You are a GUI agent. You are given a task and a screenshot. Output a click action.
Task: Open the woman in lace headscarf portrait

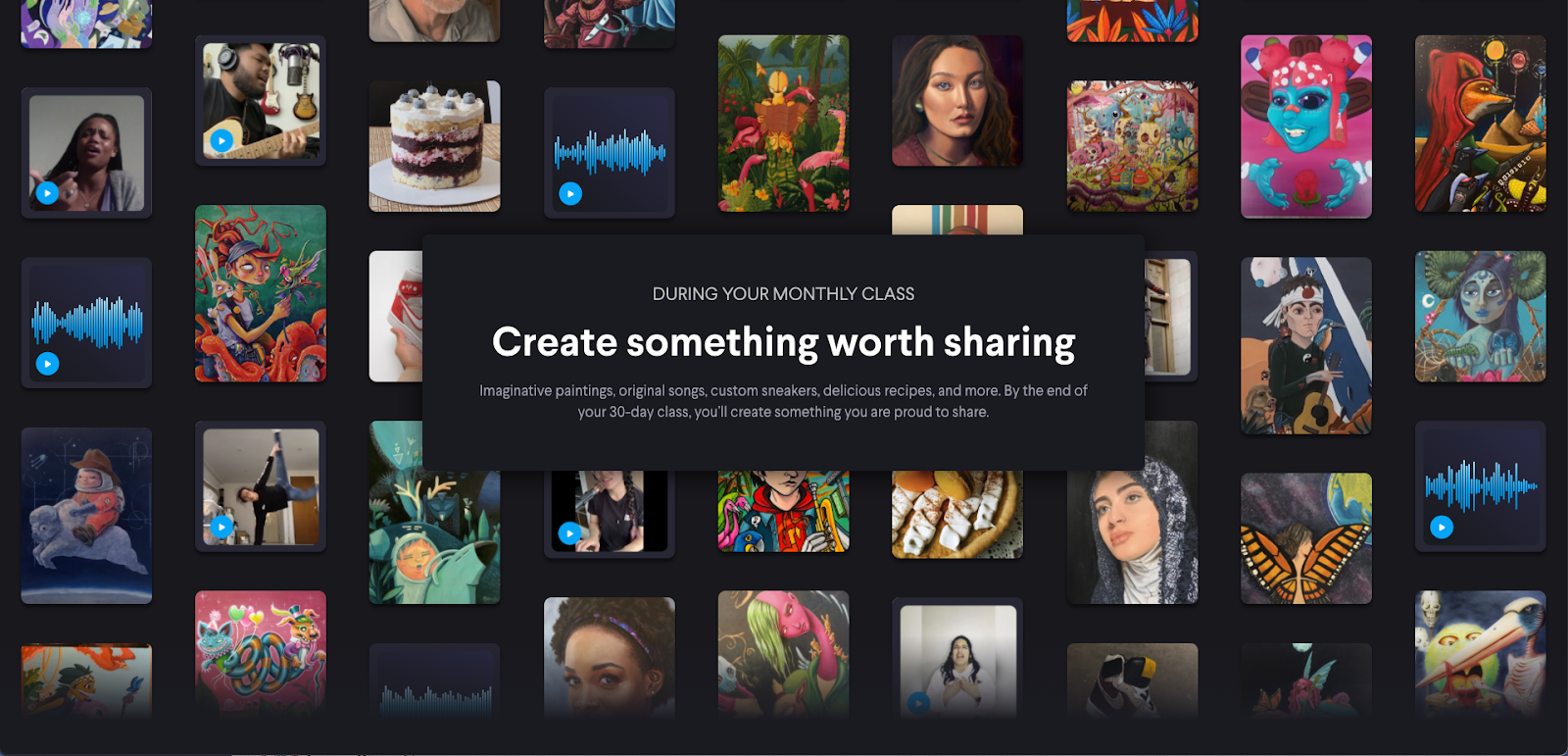[1132, 513]
